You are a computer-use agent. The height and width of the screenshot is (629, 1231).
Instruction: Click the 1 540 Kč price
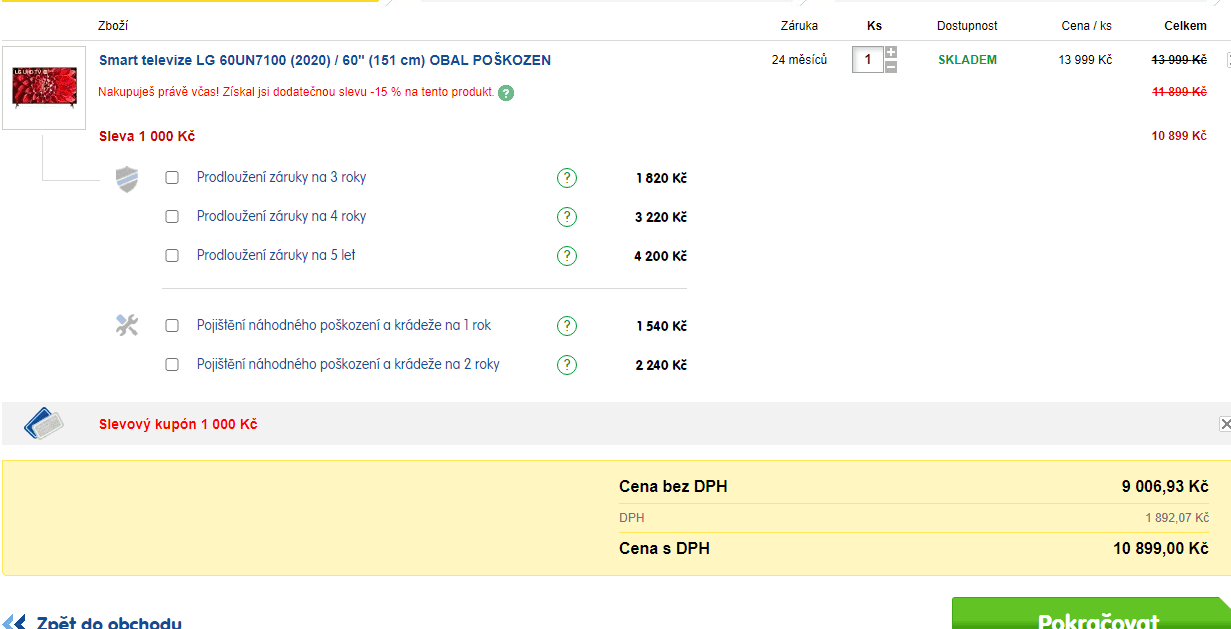[661, 326]
